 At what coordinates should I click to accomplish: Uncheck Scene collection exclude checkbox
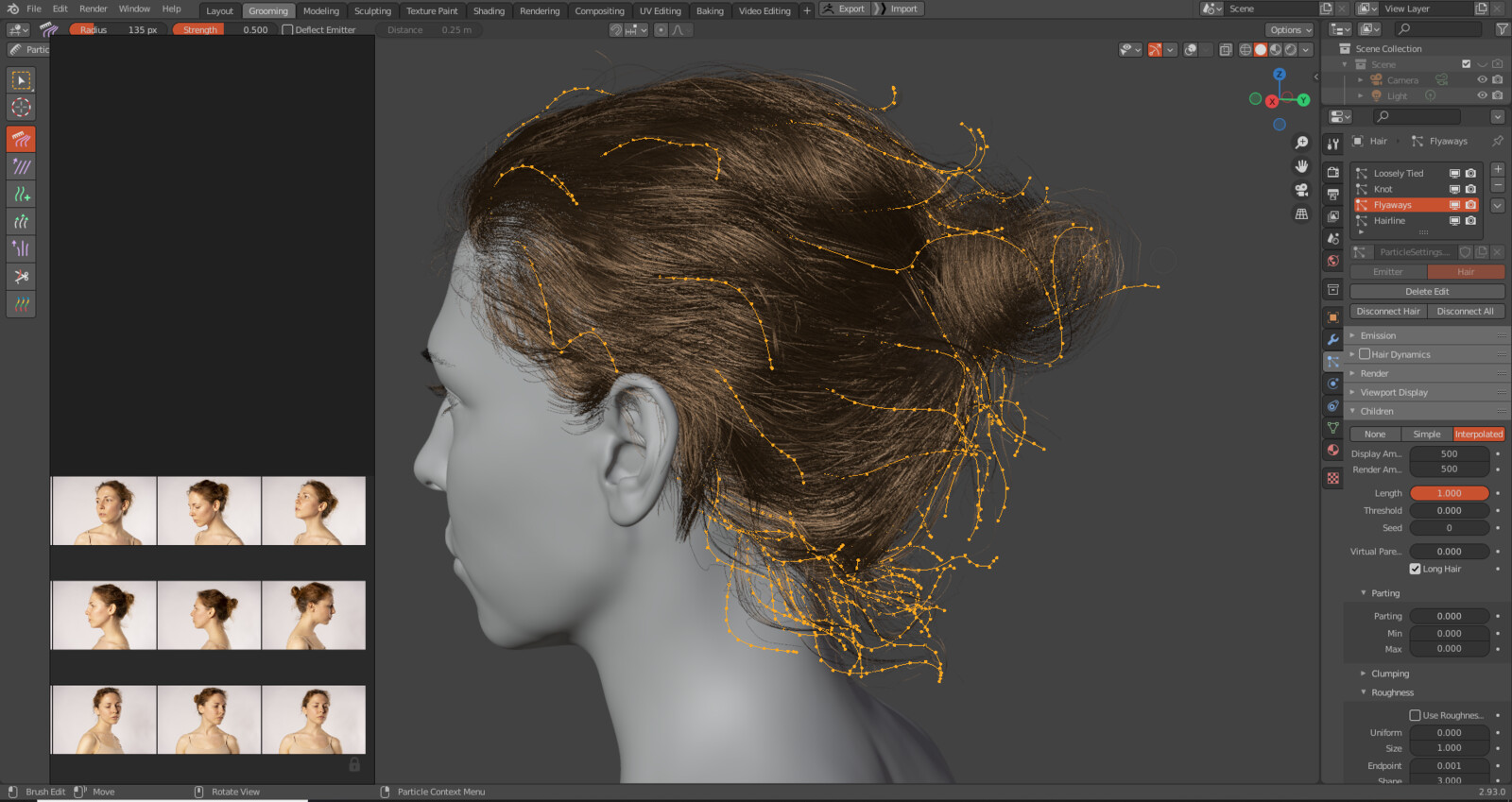tap(1466, 64)
